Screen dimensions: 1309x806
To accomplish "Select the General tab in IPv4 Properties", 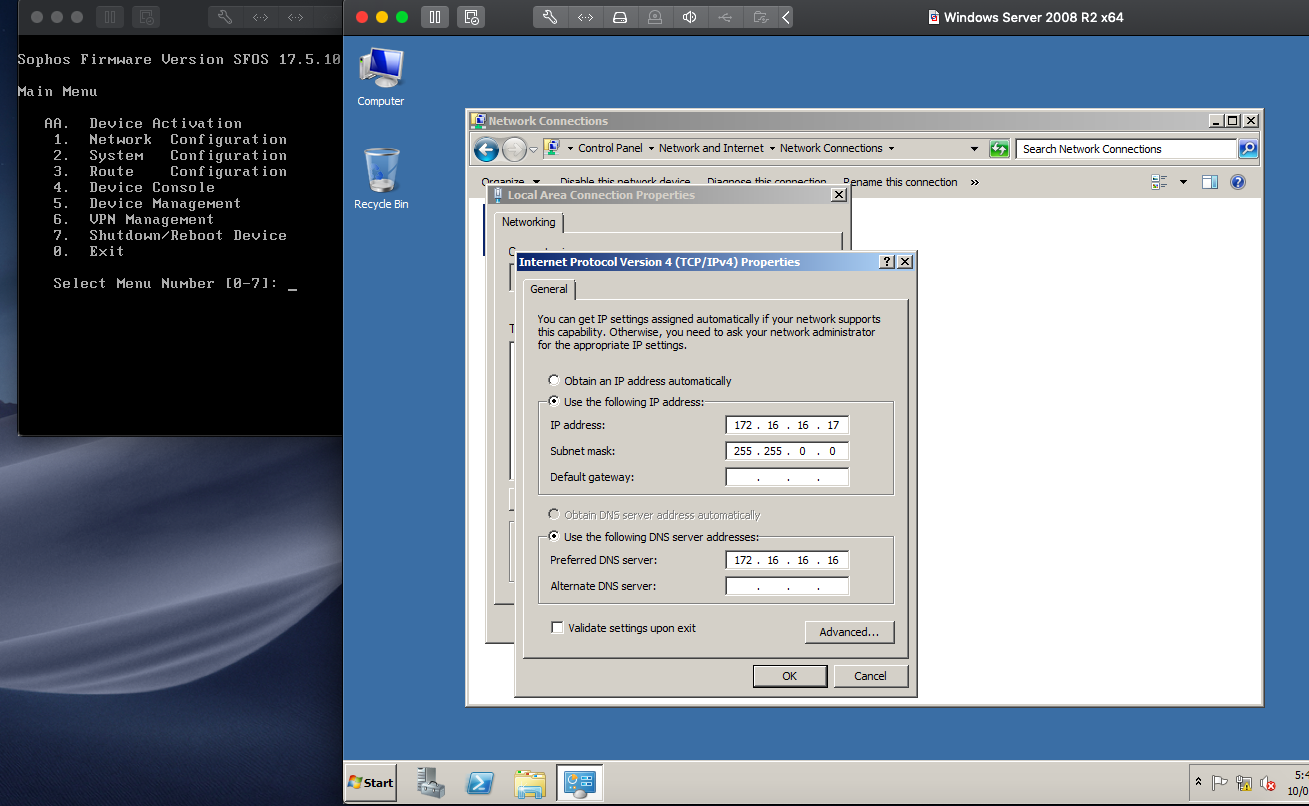I will click(x=549, y=289).
